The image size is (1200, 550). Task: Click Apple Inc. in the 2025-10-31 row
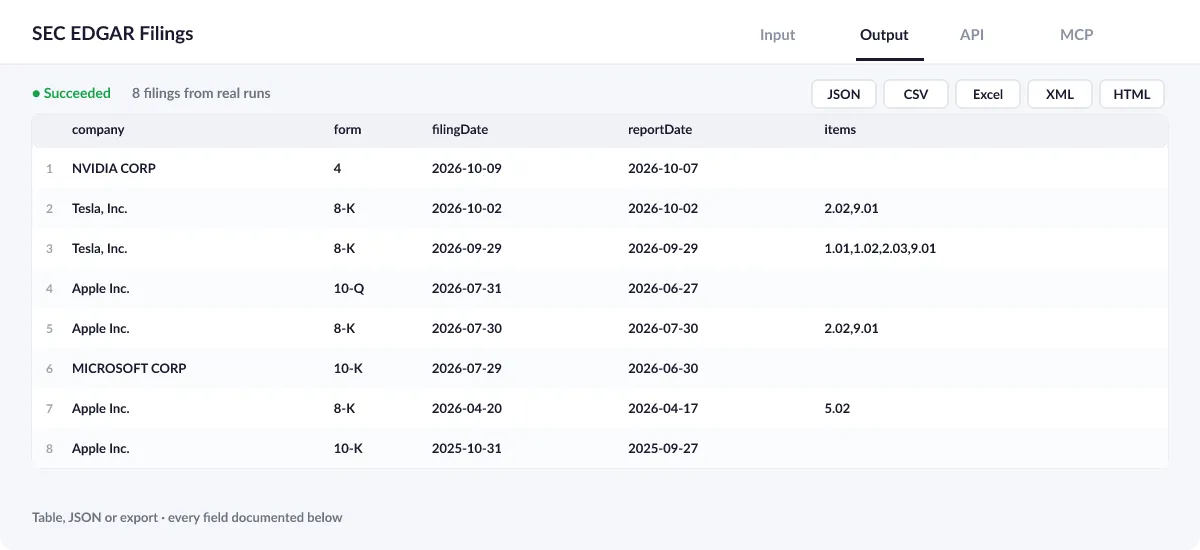101,448
